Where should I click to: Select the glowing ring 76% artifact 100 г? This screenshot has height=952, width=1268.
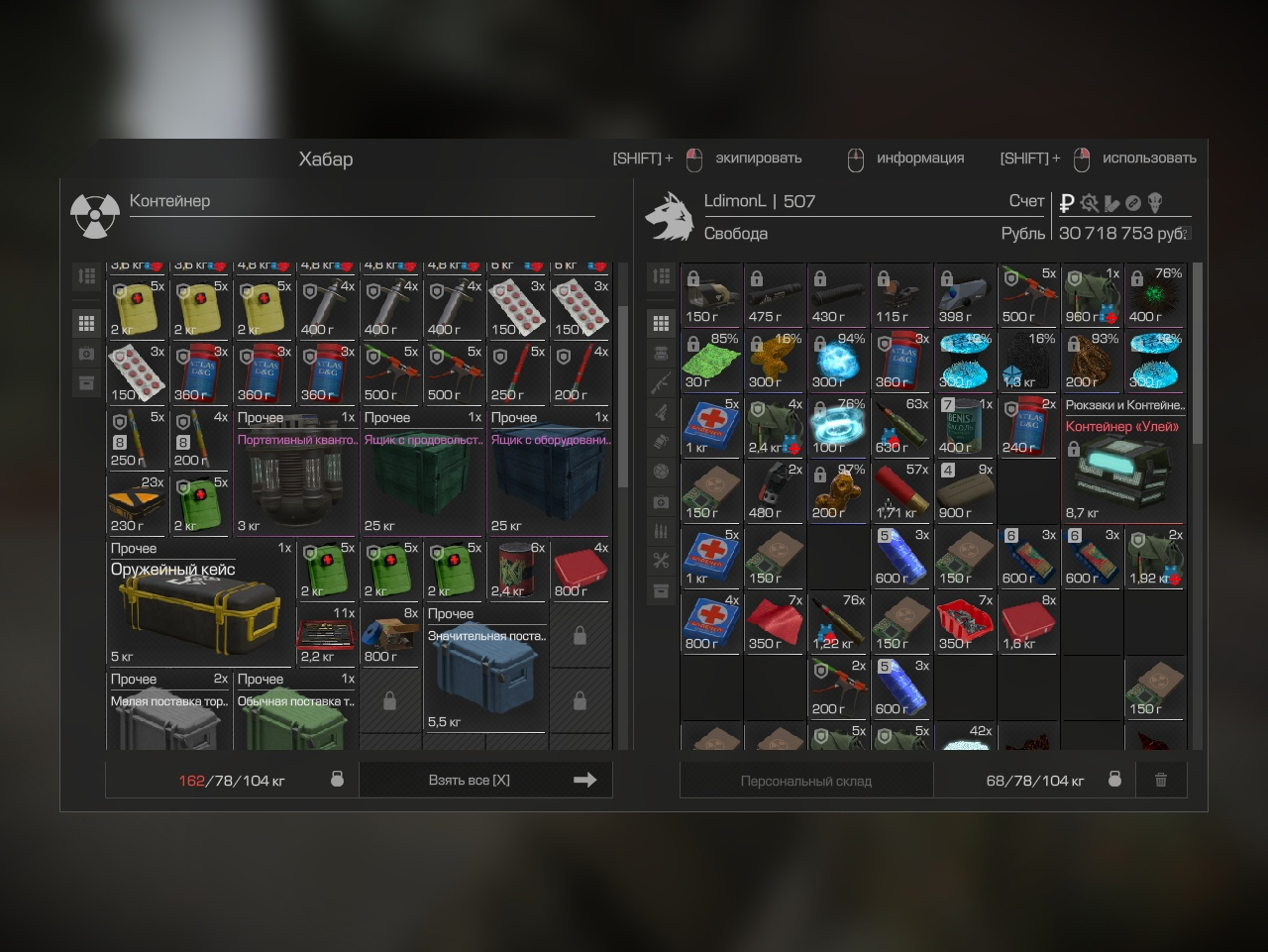pyautogui.click(x=838, y=426)
